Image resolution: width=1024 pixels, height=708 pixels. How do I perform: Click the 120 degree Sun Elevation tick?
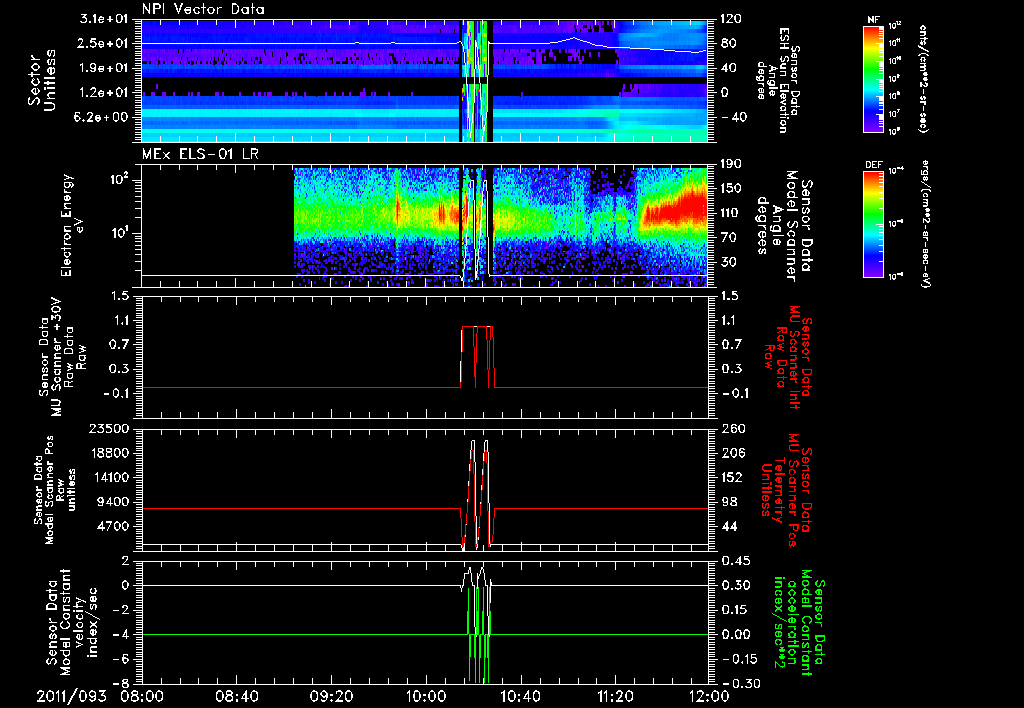(x=731, y=19)
